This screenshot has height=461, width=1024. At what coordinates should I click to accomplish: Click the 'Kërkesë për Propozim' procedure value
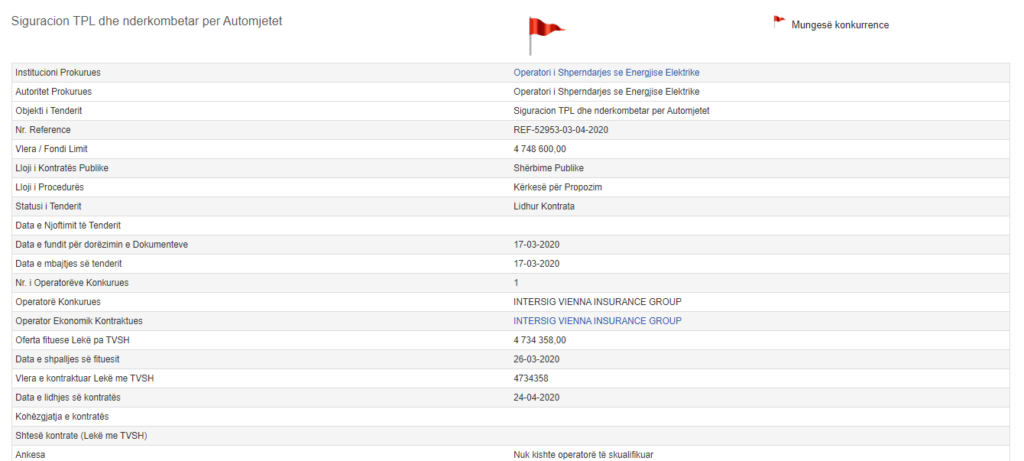[x=557, y=187]
